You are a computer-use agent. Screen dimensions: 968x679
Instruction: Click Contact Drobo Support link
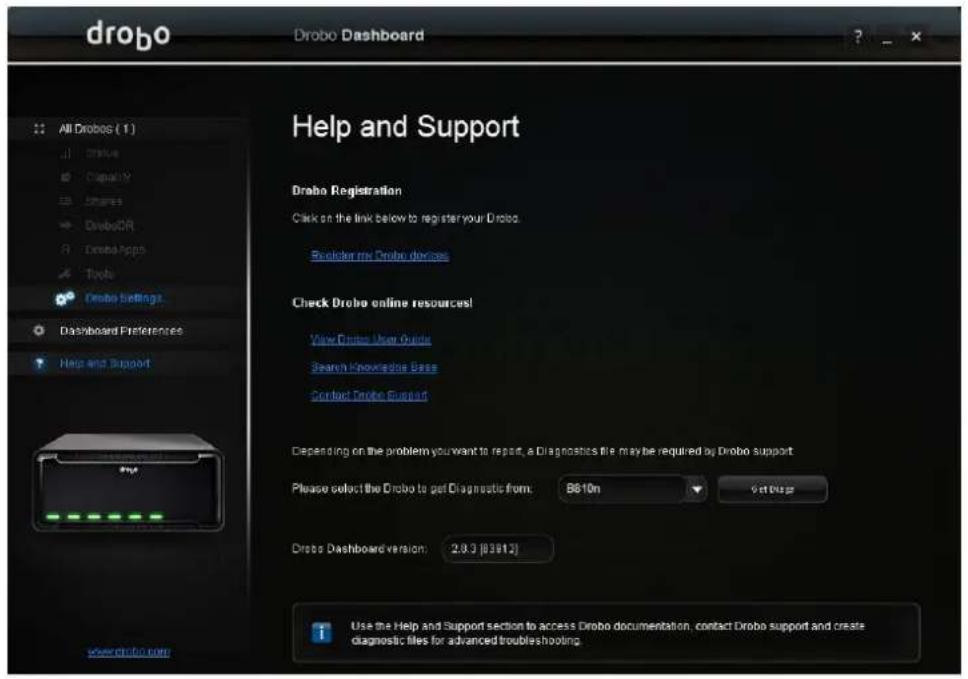pyautogui.click(x=369, y=395)
